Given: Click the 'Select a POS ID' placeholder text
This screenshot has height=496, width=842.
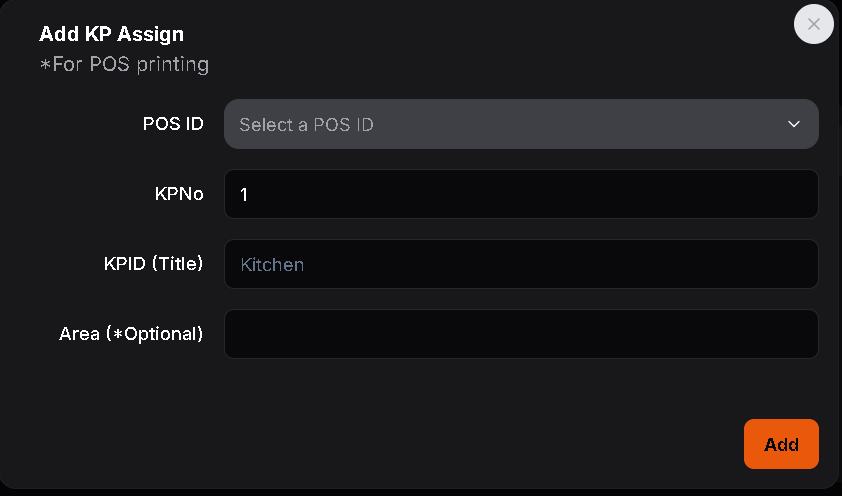Looking at the screenshot, I should [x=306, y=125].
